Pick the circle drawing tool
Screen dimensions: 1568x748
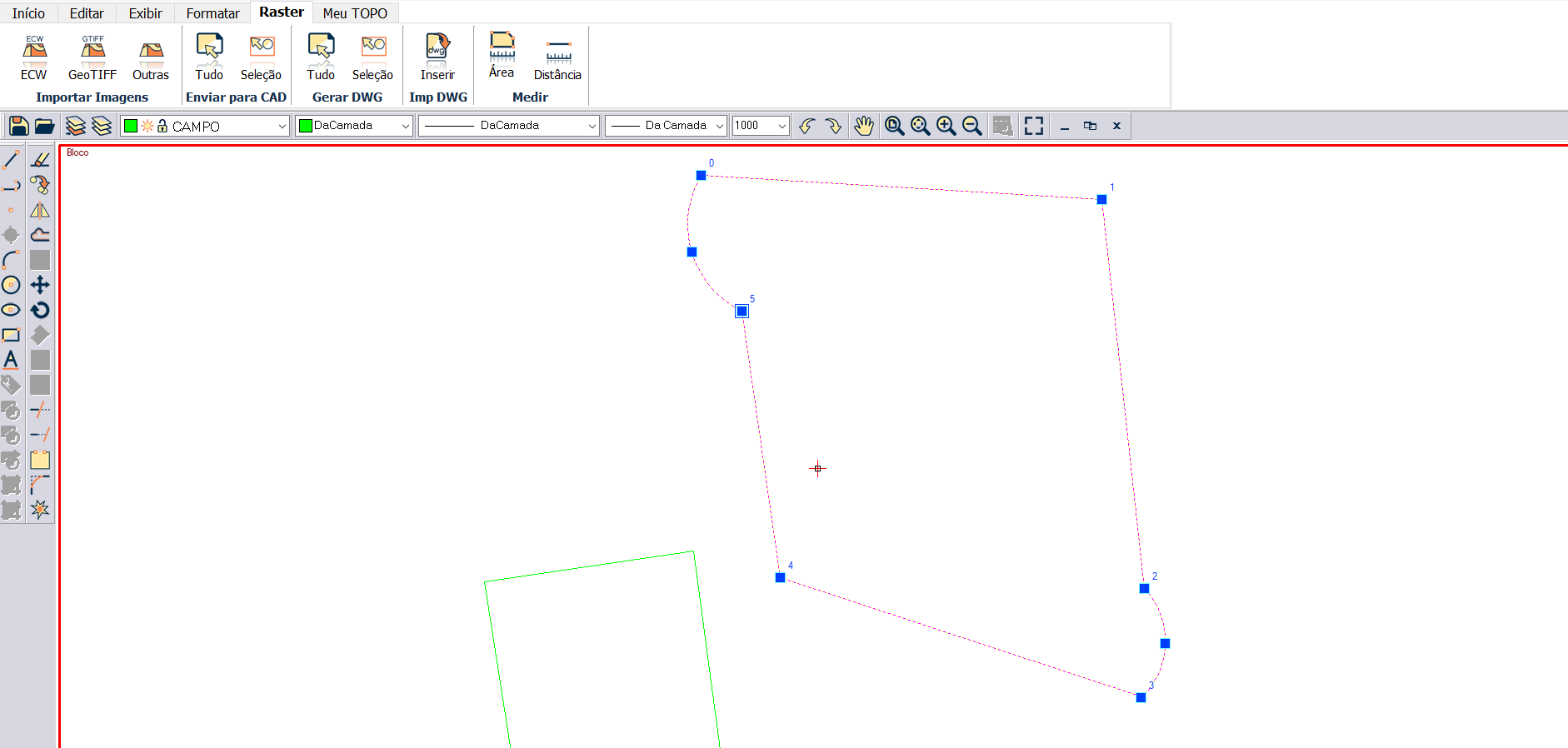coord(11,285)
